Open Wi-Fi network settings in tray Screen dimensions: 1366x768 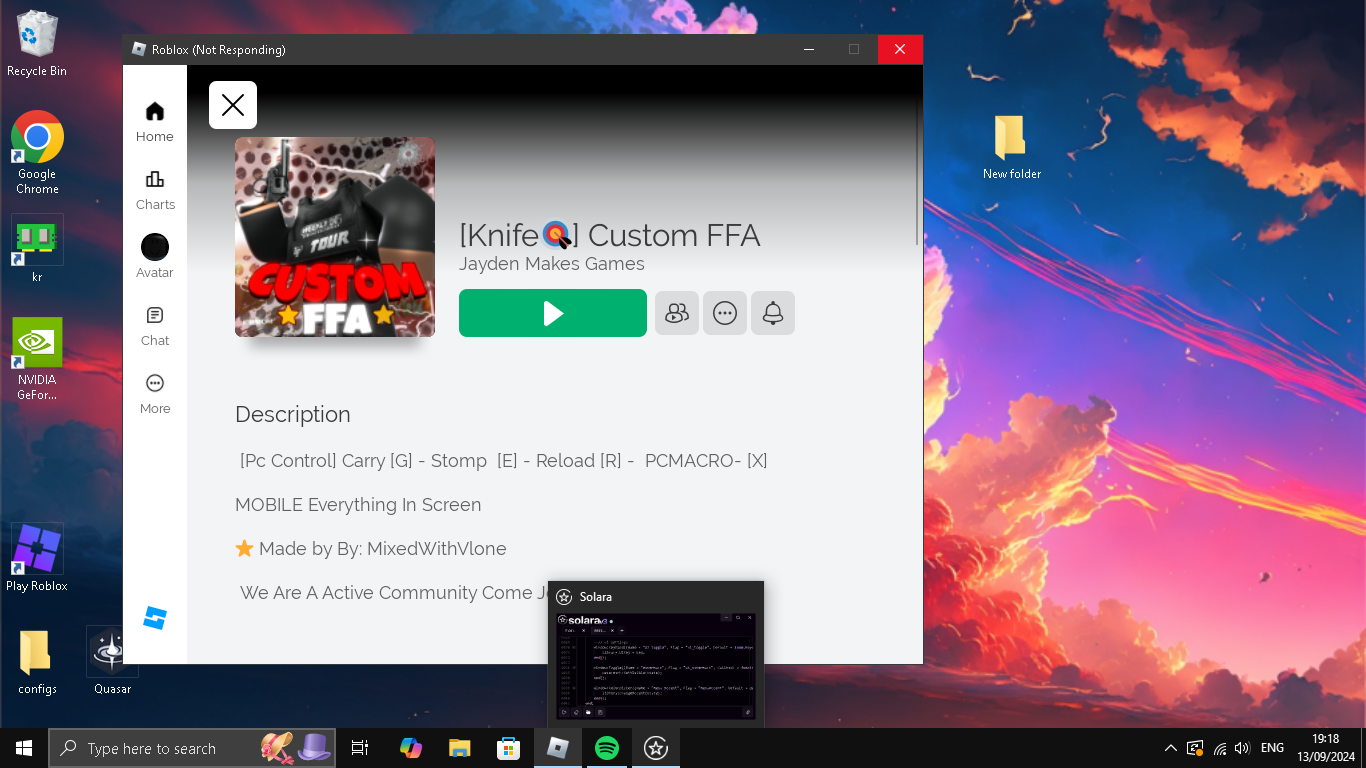pos(1219,748)
